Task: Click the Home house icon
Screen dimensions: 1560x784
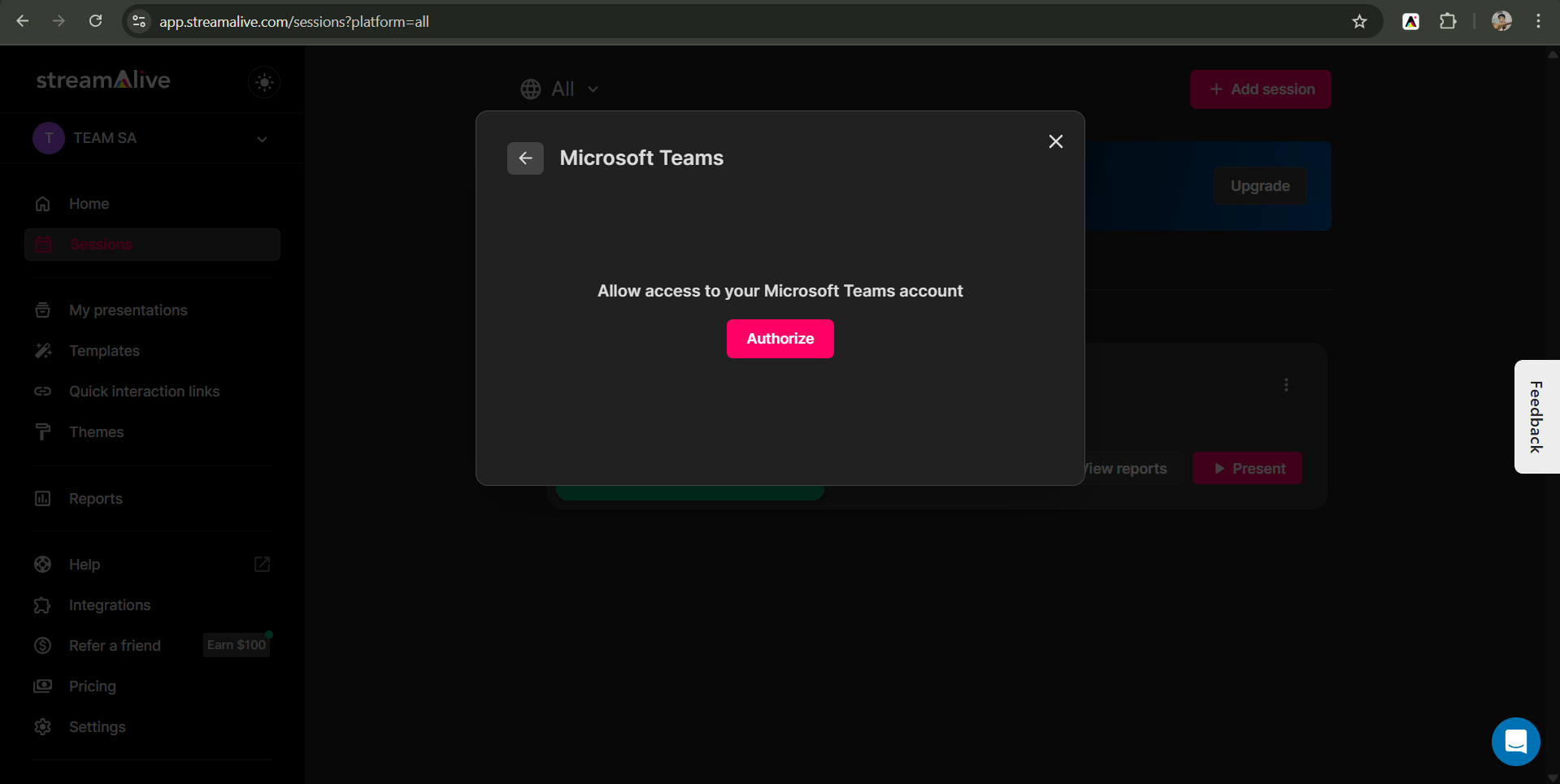Action: [43, 204]
